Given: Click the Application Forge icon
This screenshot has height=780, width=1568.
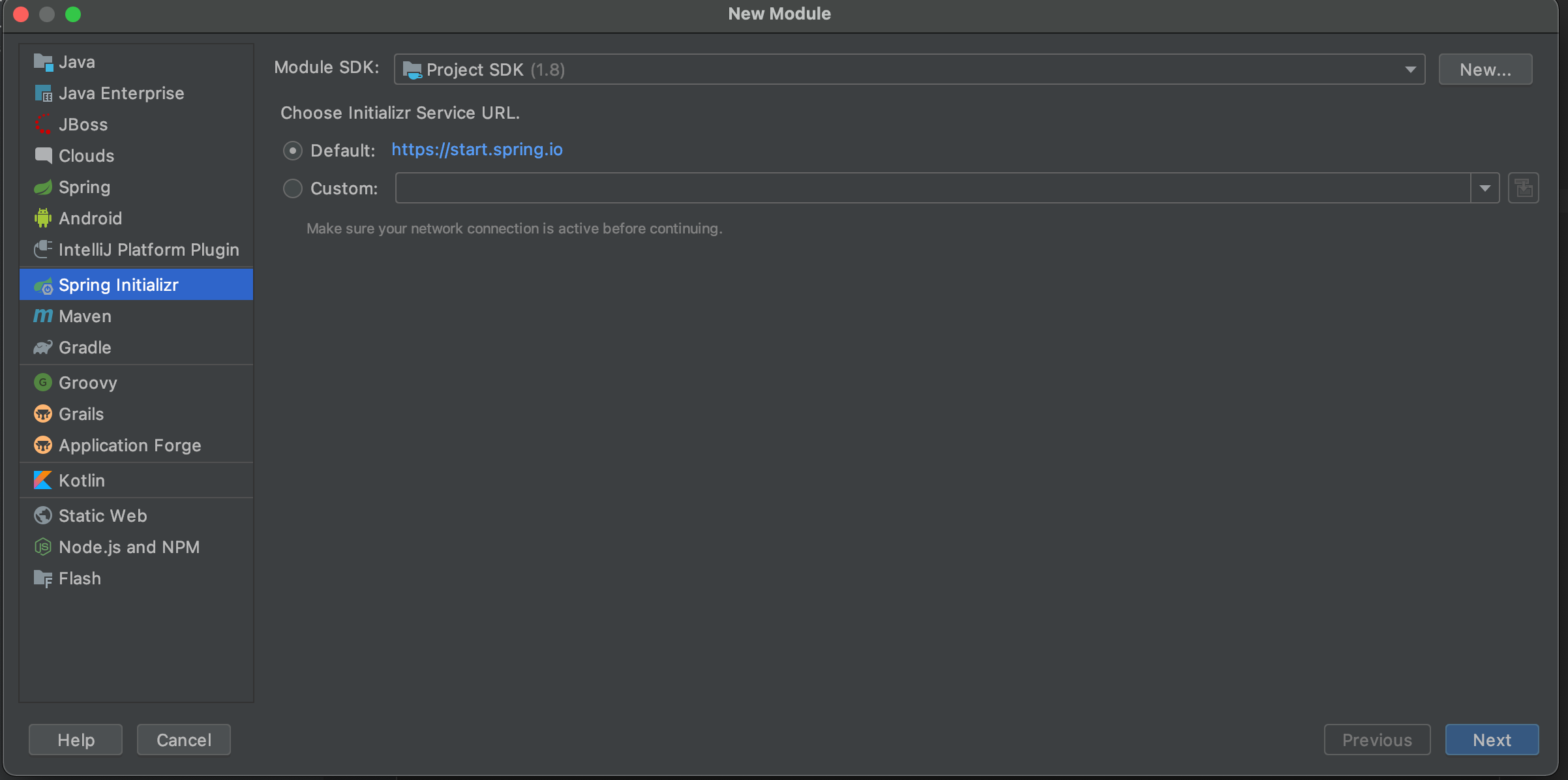Looking at the screenshot, I should click(43, 445).
